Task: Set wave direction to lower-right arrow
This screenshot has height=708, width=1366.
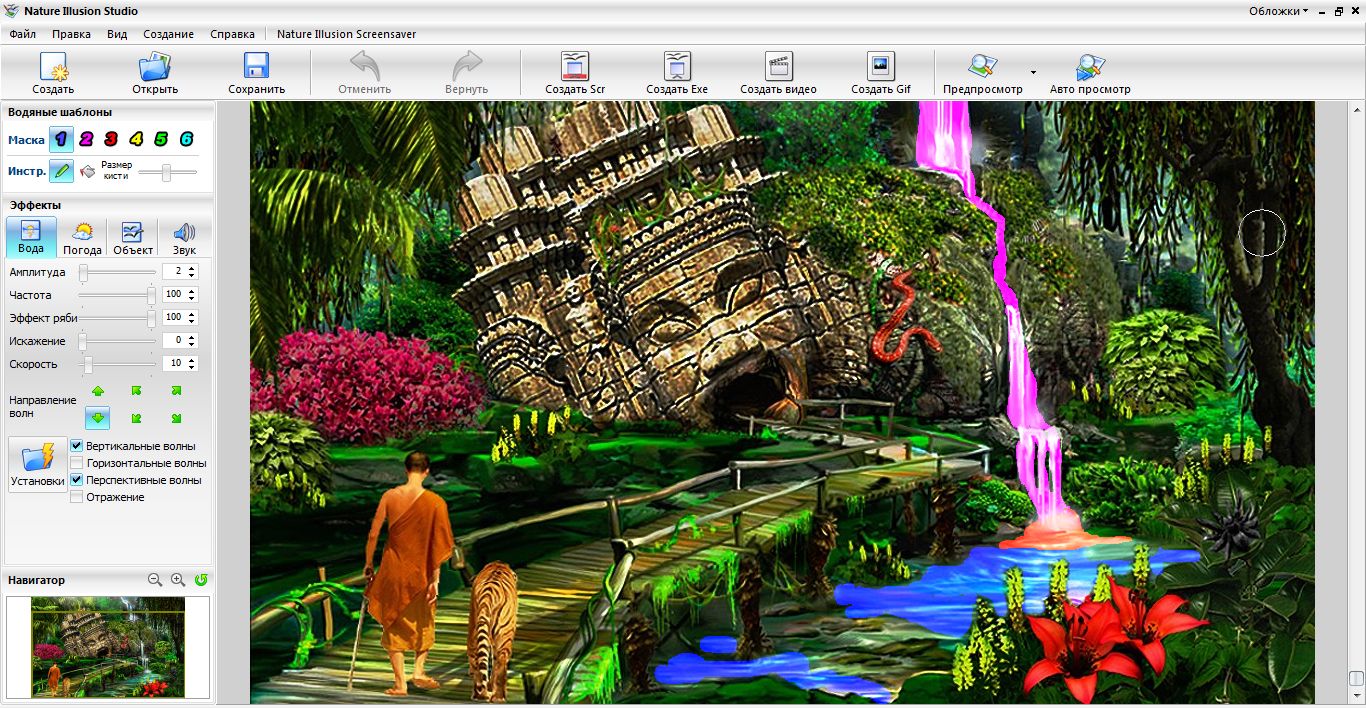Action: (176, 418)
